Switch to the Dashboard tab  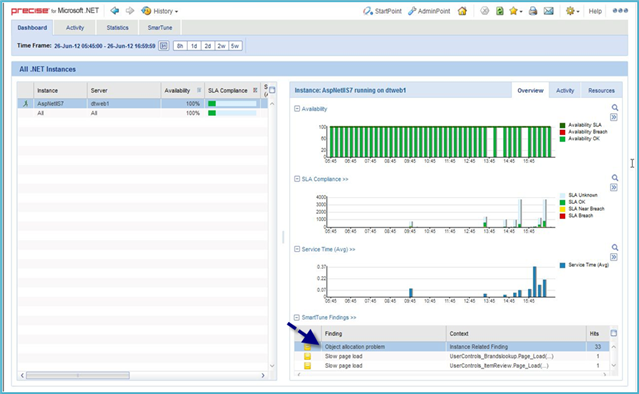coord(32,28)
